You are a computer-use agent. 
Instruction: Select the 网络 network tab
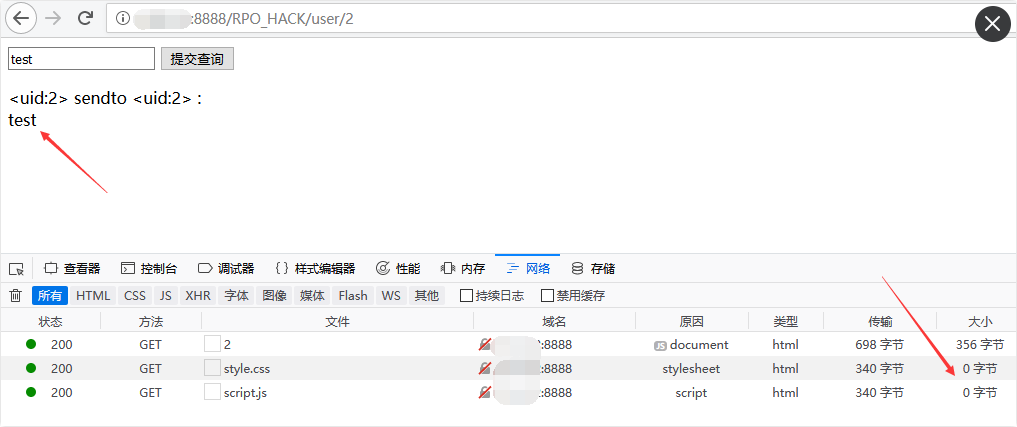(527, 269)
